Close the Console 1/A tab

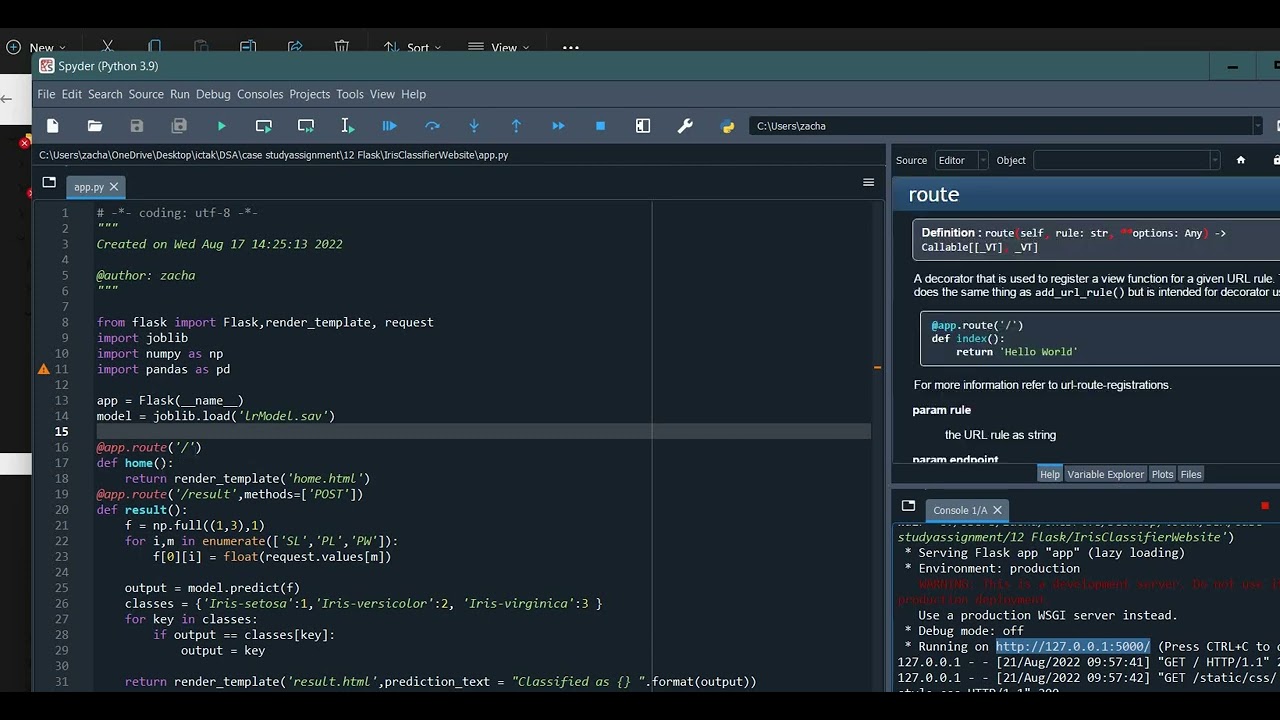coord(997,510)
